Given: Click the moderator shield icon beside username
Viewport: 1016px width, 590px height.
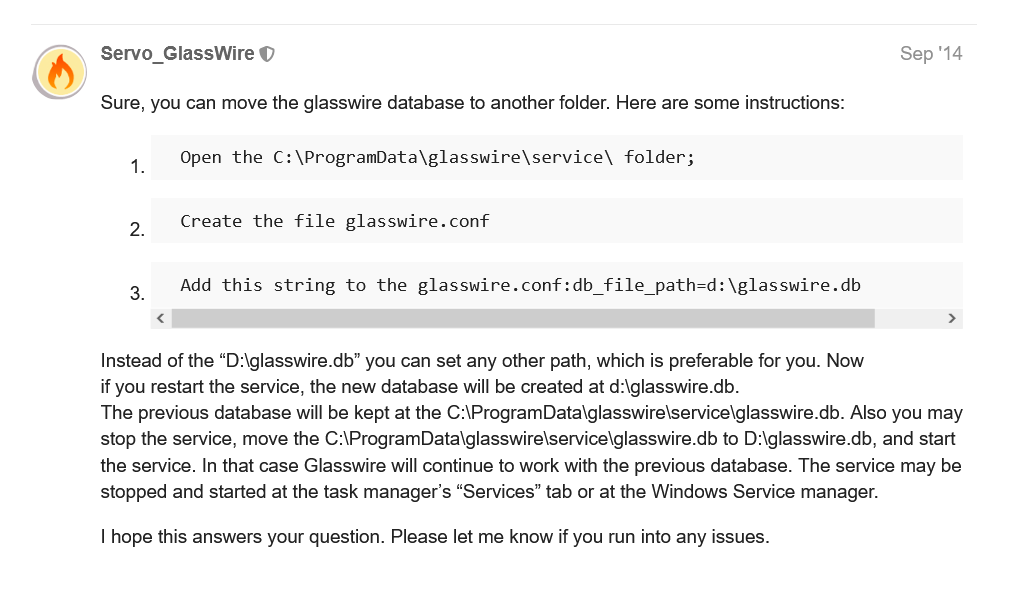Looking at the screenshot, I should click(x=267, y=54).
